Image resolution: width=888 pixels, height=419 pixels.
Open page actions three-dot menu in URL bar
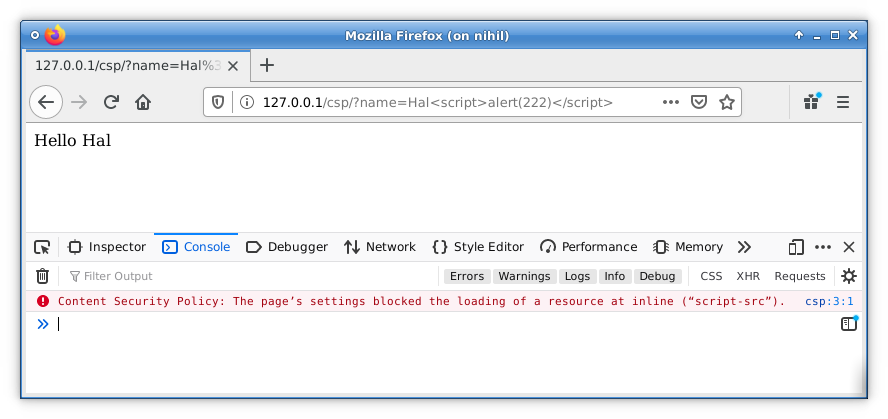(x=671, y=102)
